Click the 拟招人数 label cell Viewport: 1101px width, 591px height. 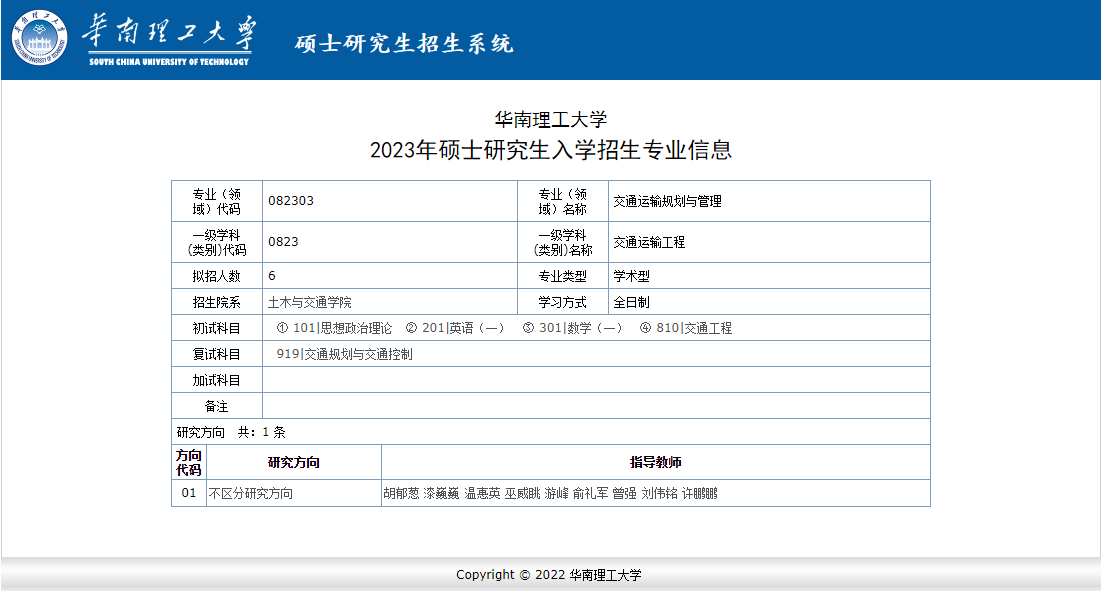(217, 276)
